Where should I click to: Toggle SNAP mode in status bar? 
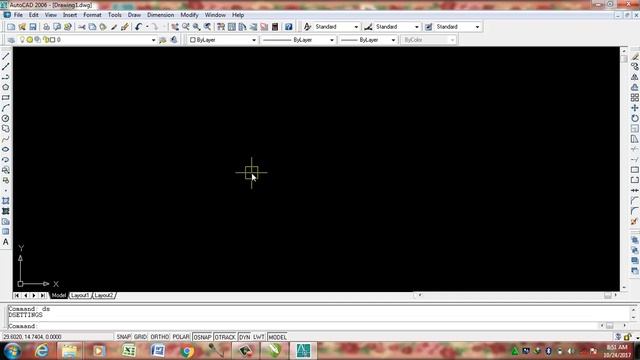[123, 337]
